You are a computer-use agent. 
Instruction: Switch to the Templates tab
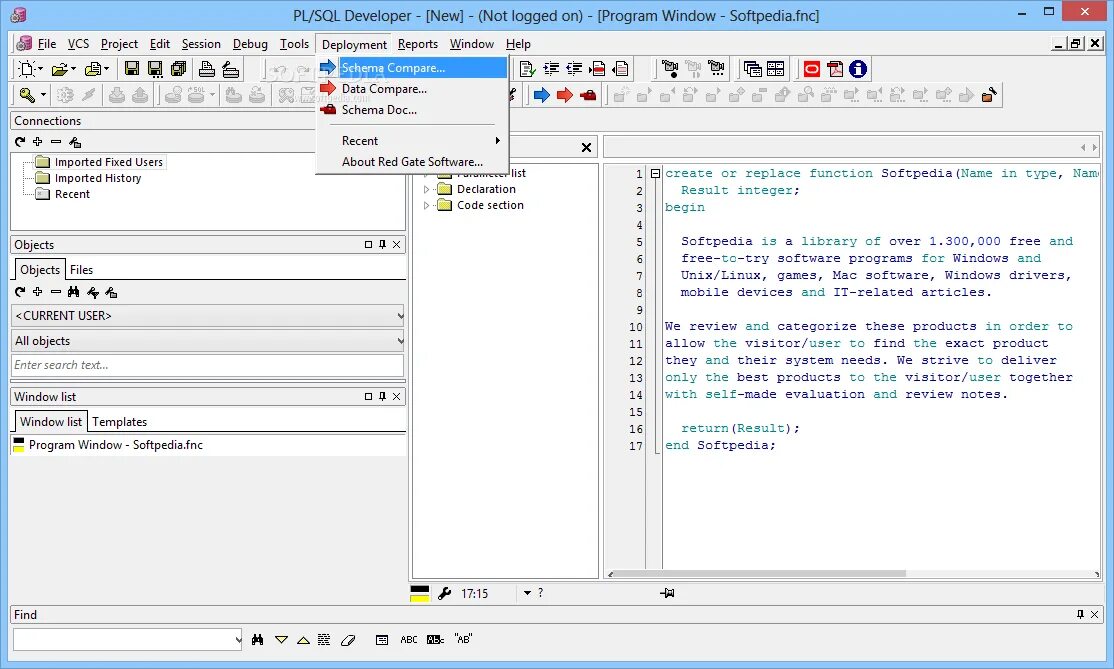pyautogui.click(x=119, y=422)
